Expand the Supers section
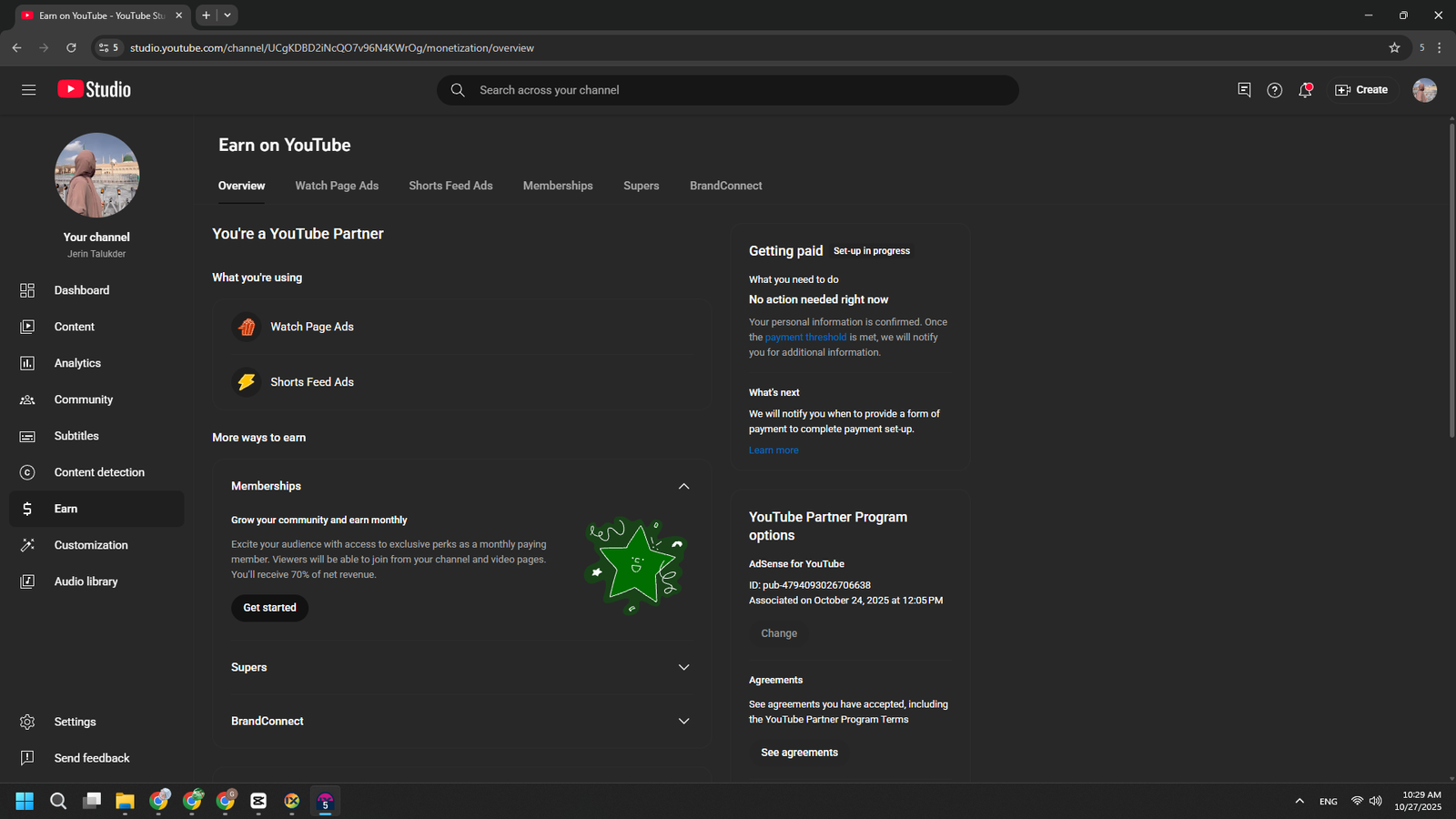The height and width of the screenshot is (819, 1456). [683, 667]
